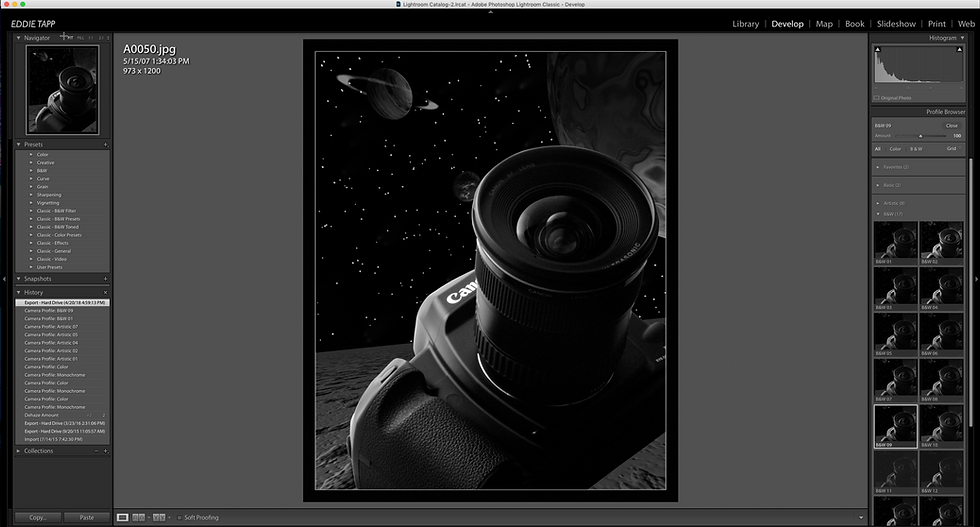Screen dimensions: 980x527
Task: Expand the Collections panel
Action: click(x=19, y=451)
